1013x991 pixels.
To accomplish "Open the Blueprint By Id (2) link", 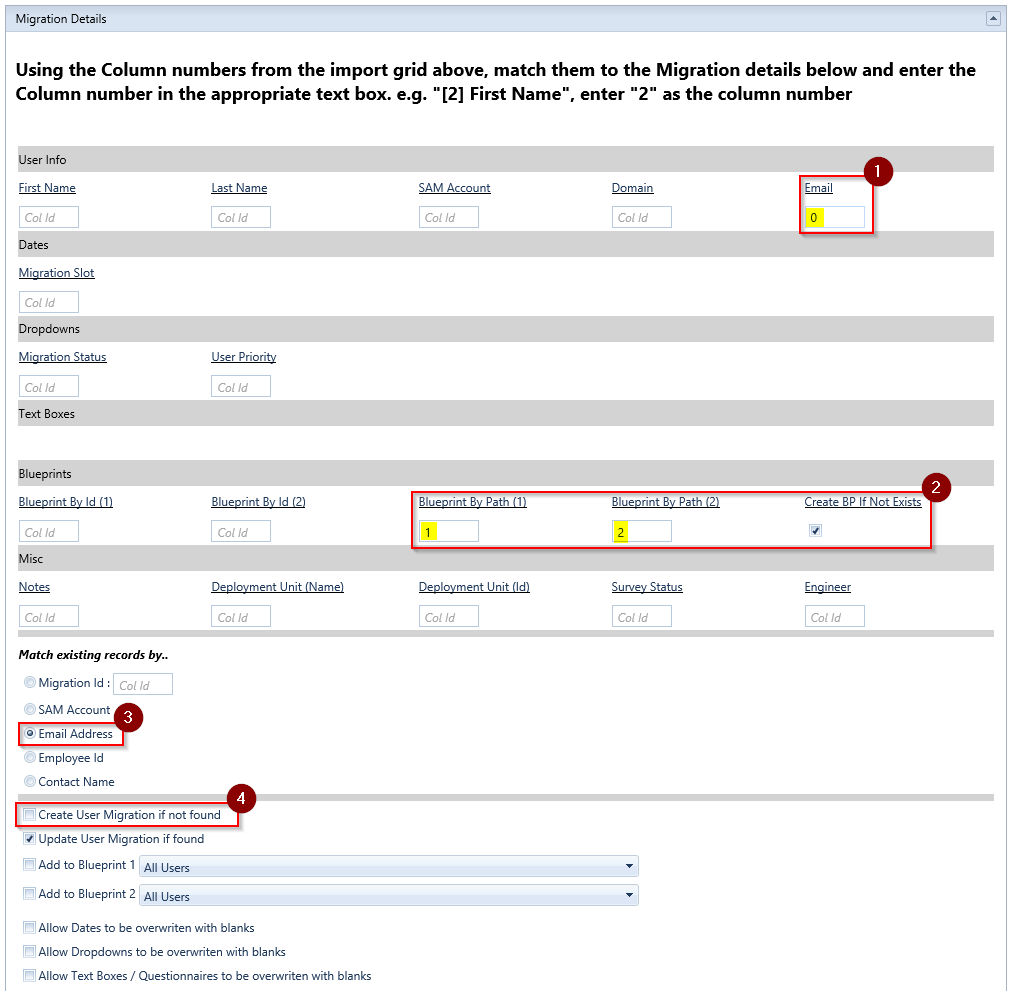I will [x=258, y=502].
